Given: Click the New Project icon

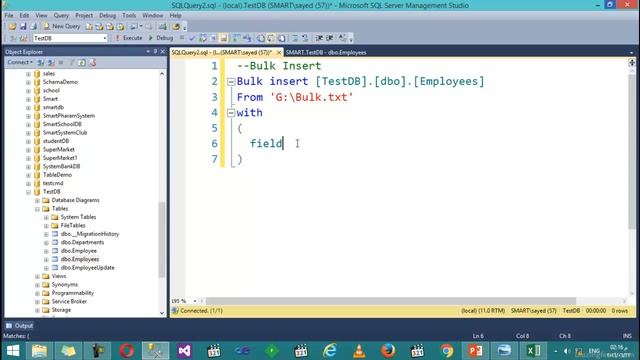Looking at the screenshot, I should coord(12,26).
